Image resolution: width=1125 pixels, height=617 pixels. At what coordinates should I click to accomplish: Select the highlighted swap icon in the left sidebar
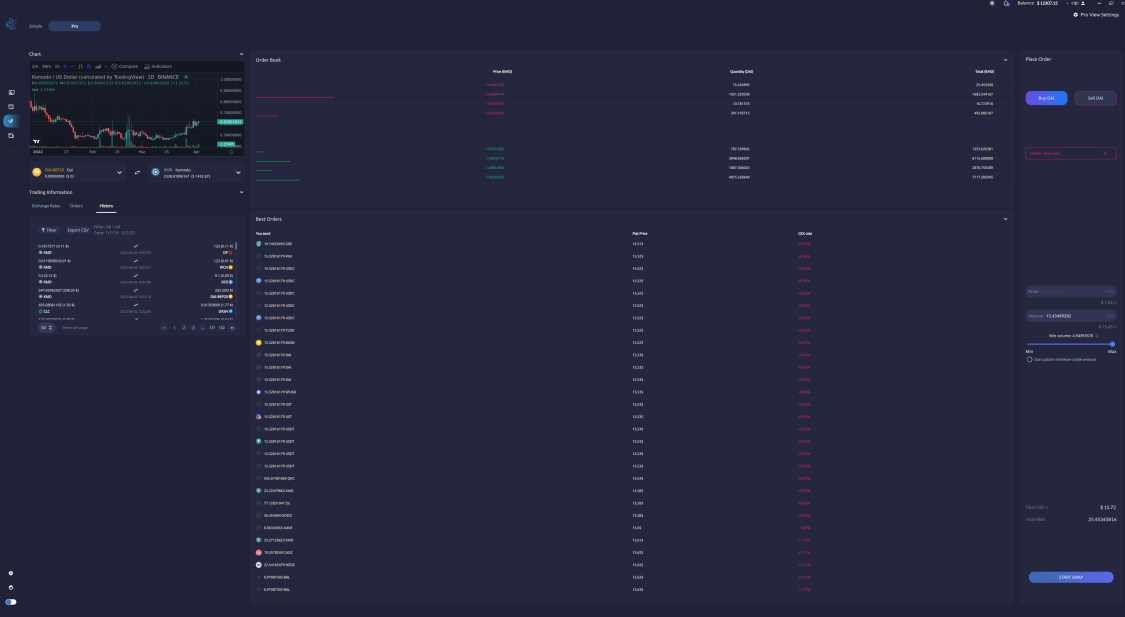click(x=10, y=121)
